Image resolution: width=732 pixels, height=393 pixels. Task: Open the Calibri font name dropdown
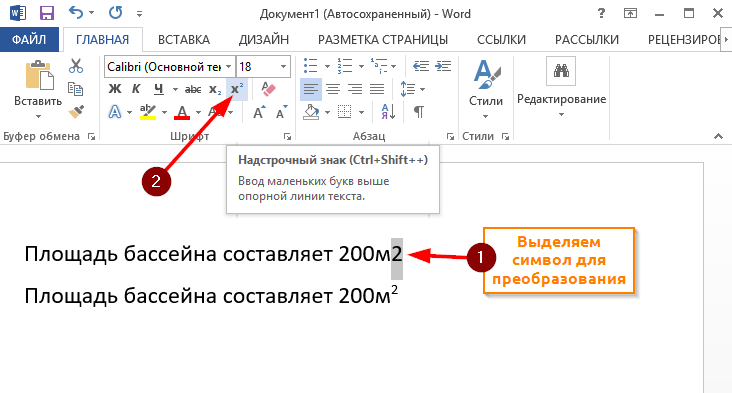pyautogui.click(x=228, y=67)
